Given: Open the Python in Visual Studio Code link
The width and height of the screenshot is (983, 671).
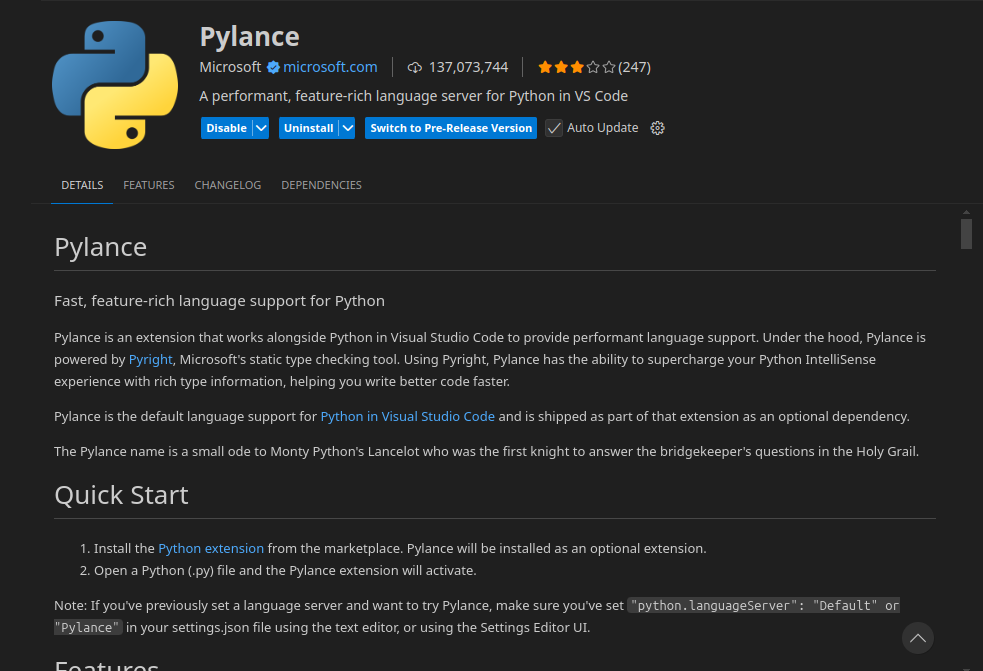Looking at the screenshot, I should pyautogui.click(x=407, y=416).
